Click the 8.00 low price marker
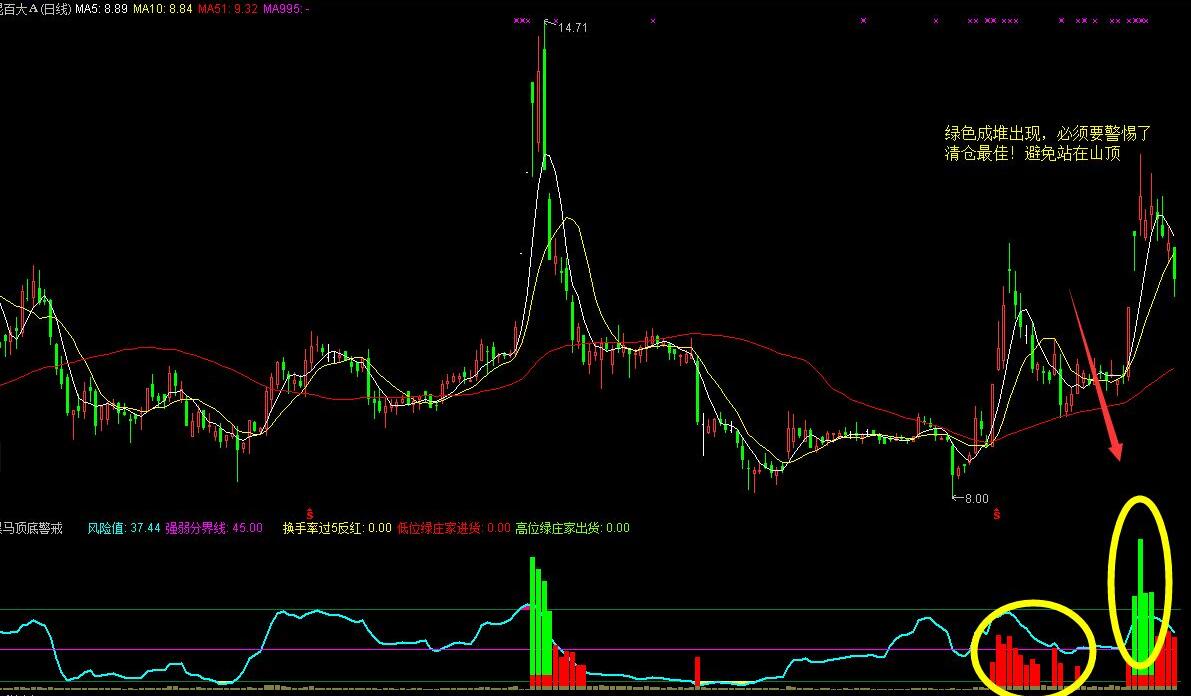Image resolution: width=1191 pixels, height=696 pixels. [x=973, y=498]
